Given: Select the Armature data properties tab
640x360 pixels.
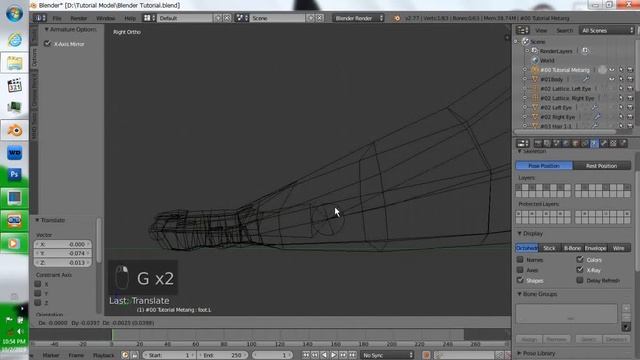Looking at the screenshot, I should (x=594, y=143).
